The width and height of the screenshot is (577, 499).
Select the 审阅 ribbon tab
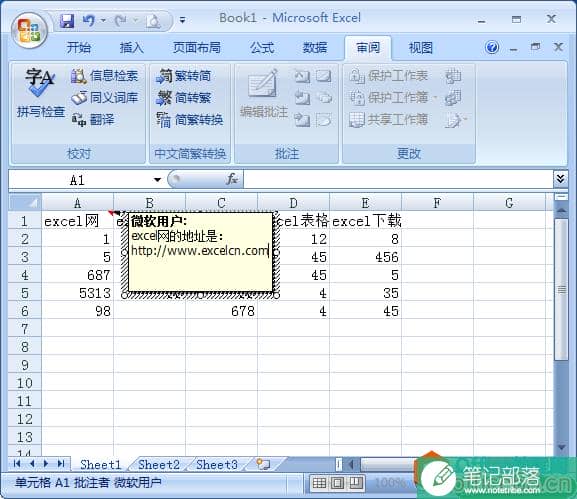pyautogui.click(x=368, y=47)
